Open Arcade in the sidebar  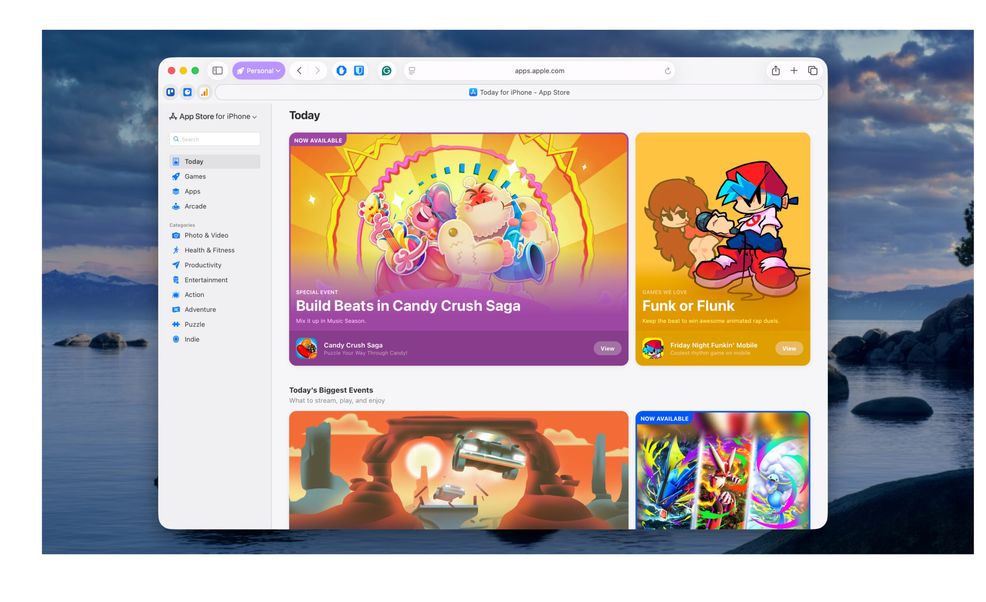pos(214,206)
